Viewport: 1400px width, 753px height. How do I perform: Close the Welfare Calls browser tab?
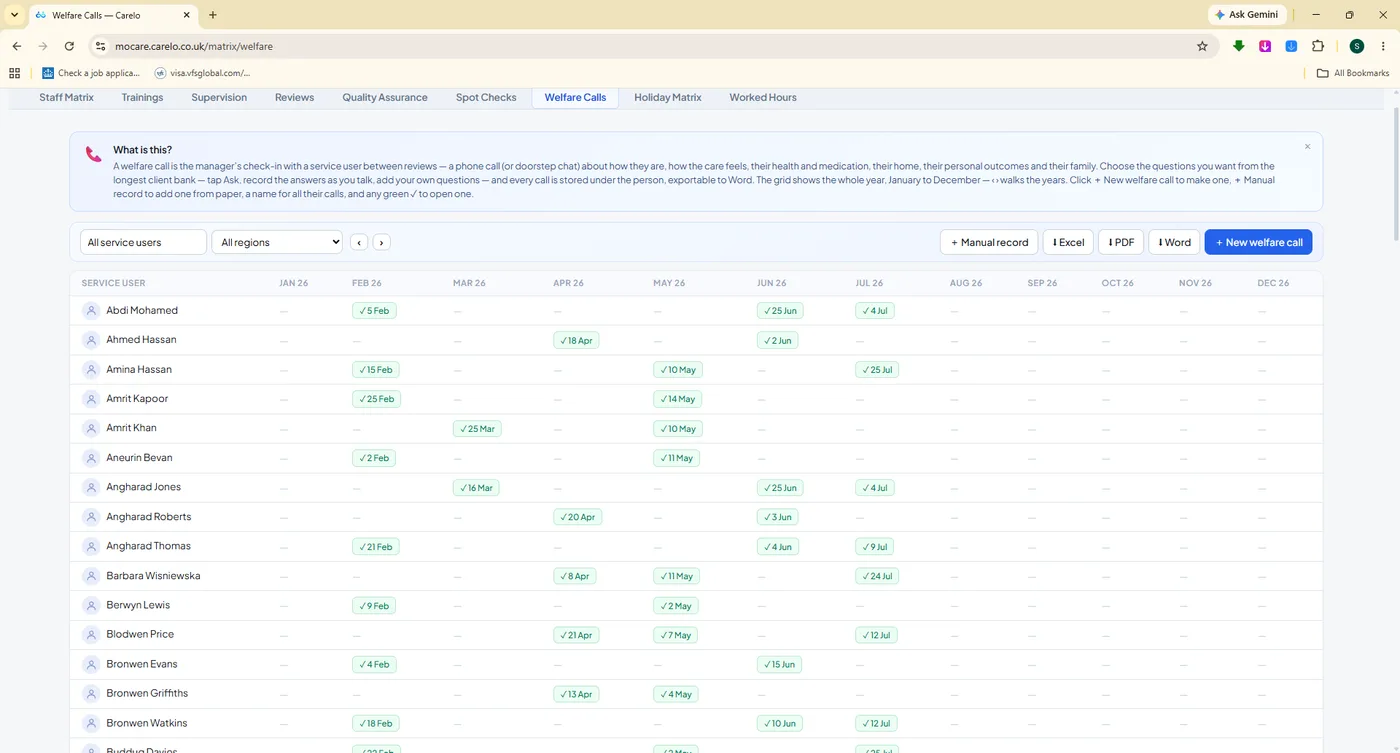click(x=184, y=15)
